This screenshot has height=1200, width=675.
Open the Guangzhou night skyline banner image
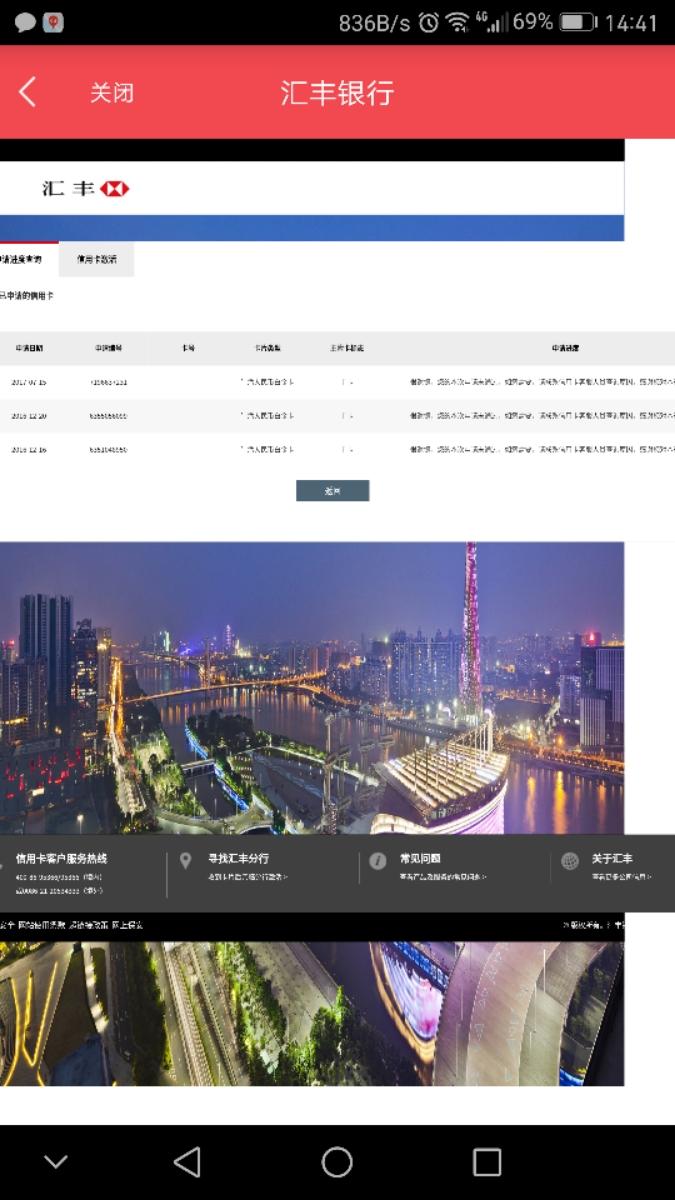[312, 688]
